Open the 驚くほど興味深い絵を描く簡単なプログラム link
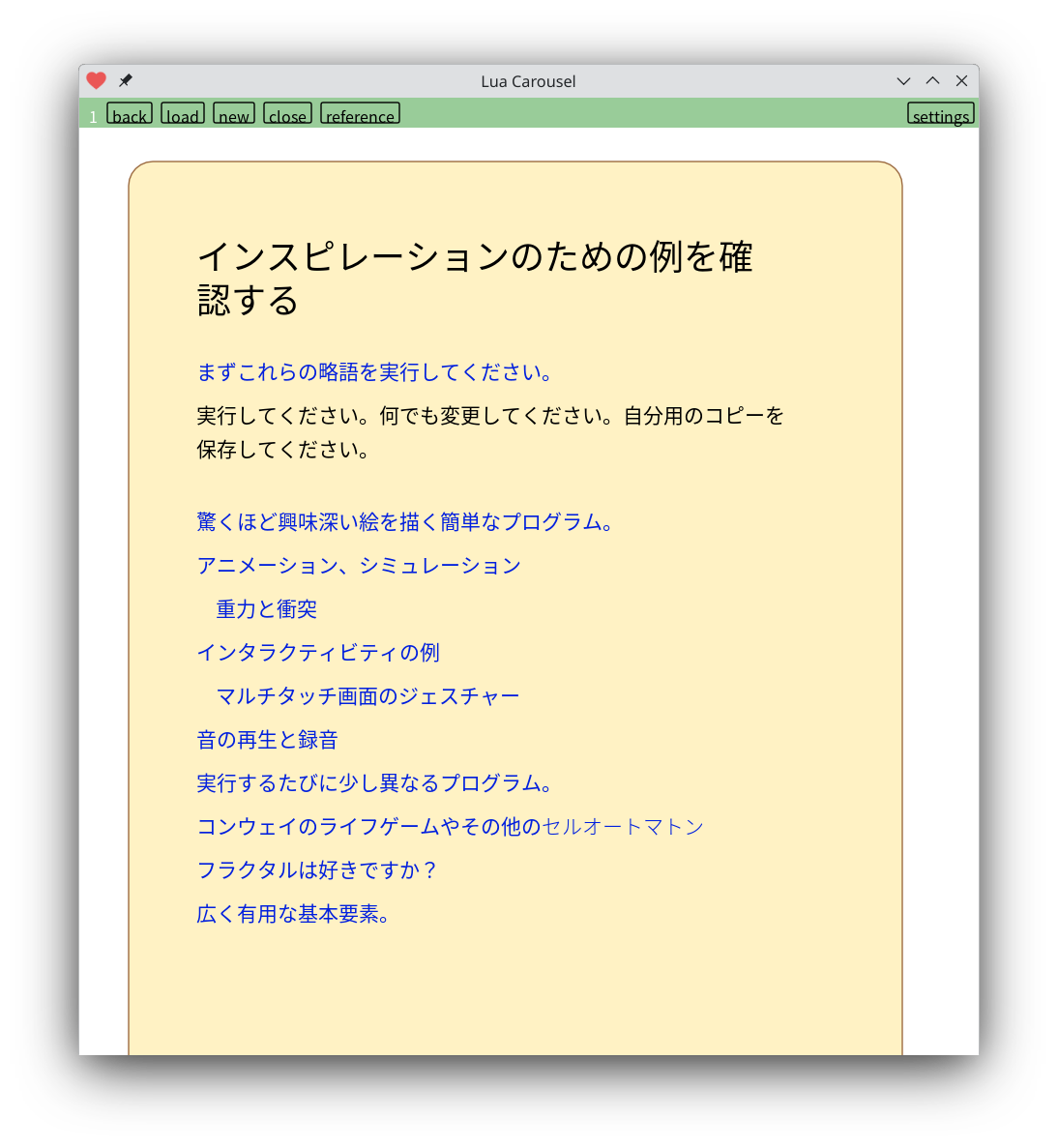Screen dimensions: 1058x1148 [405, 522]
